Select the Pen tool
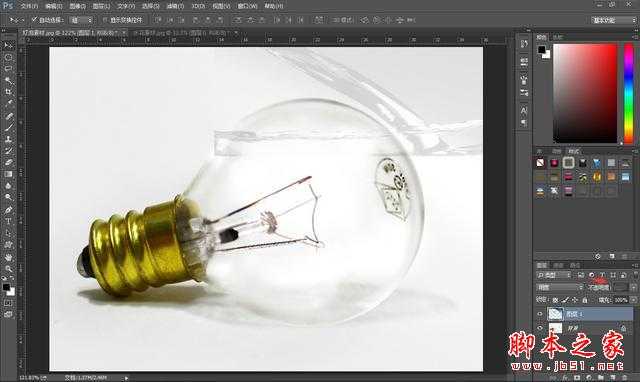The height and width of the screenshot is (382, 640). [8, 210]
